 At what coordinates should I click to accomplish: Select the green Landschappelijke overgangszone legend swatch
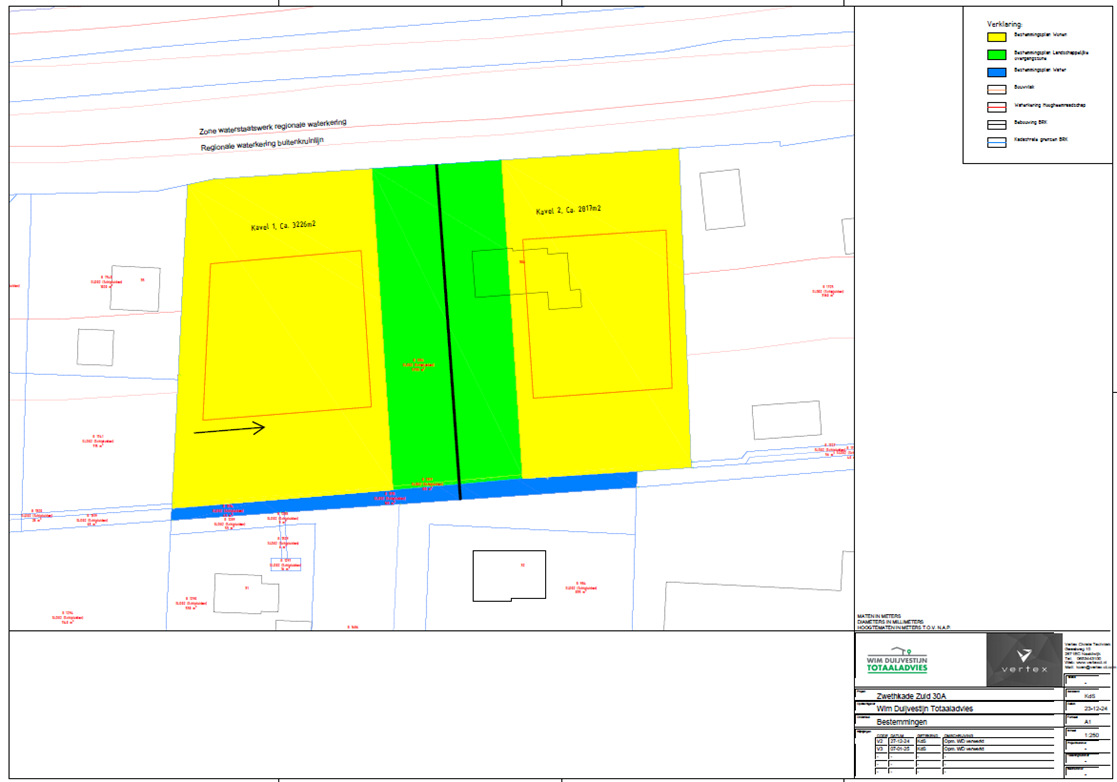pyautogui.click(x=996, y=54)
